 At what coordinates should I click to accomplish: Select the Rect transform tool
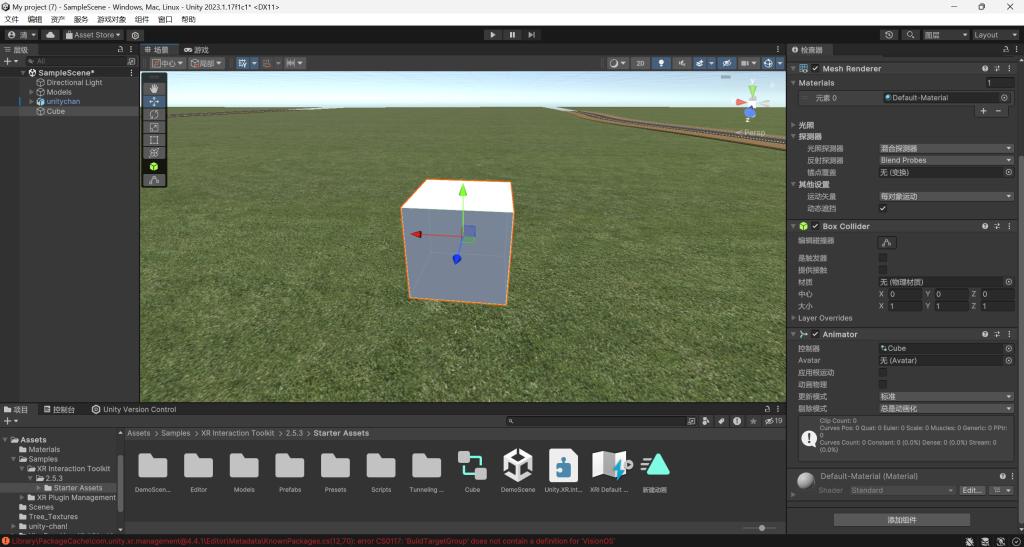(x=154, y=140)
